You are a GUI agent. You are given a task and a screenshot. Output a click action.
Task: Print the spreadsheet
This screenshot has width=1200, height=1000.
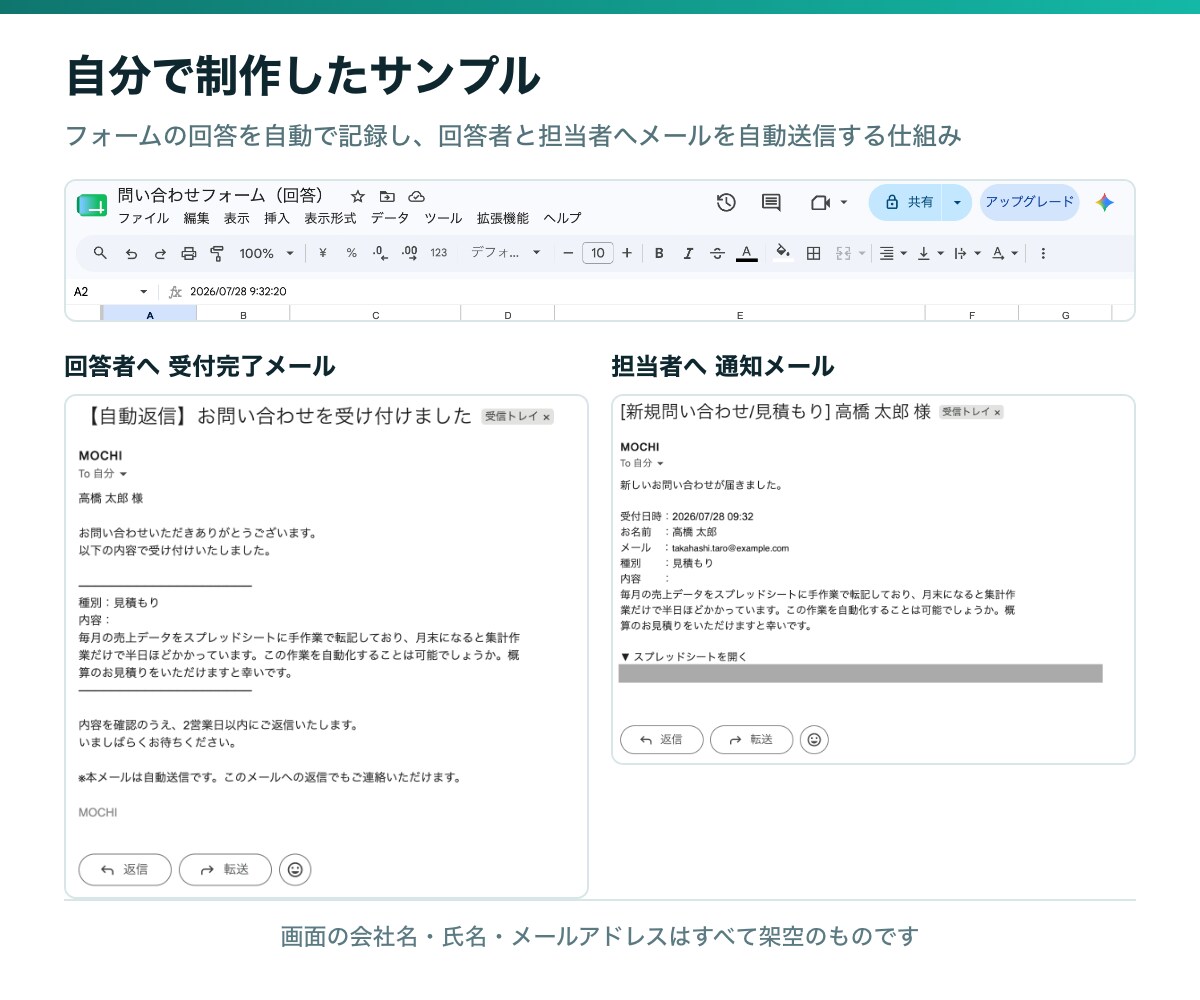coord(188,254)
